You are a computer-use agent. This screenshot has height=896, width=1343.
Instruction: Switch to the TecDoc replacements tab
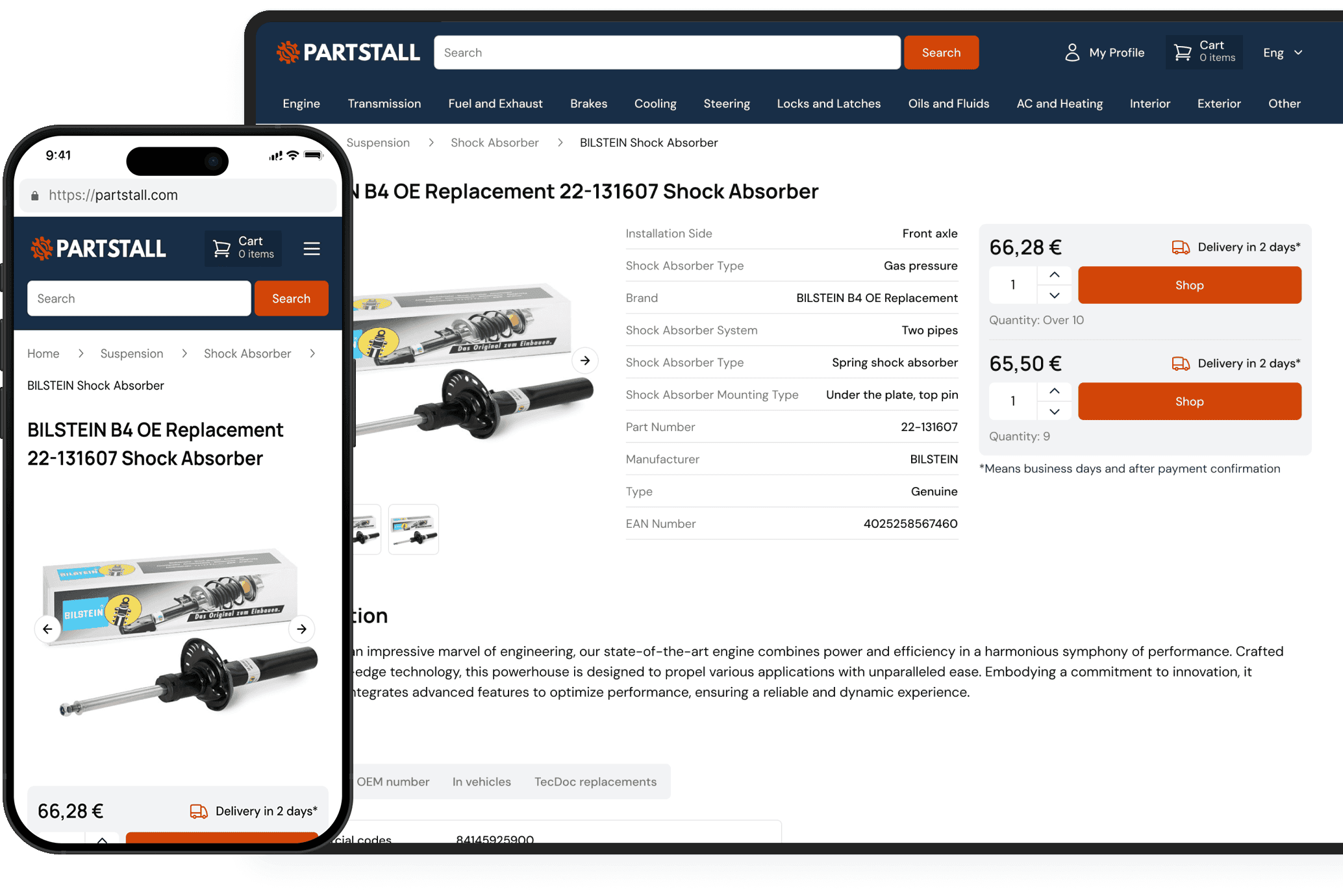click(596, 782)
